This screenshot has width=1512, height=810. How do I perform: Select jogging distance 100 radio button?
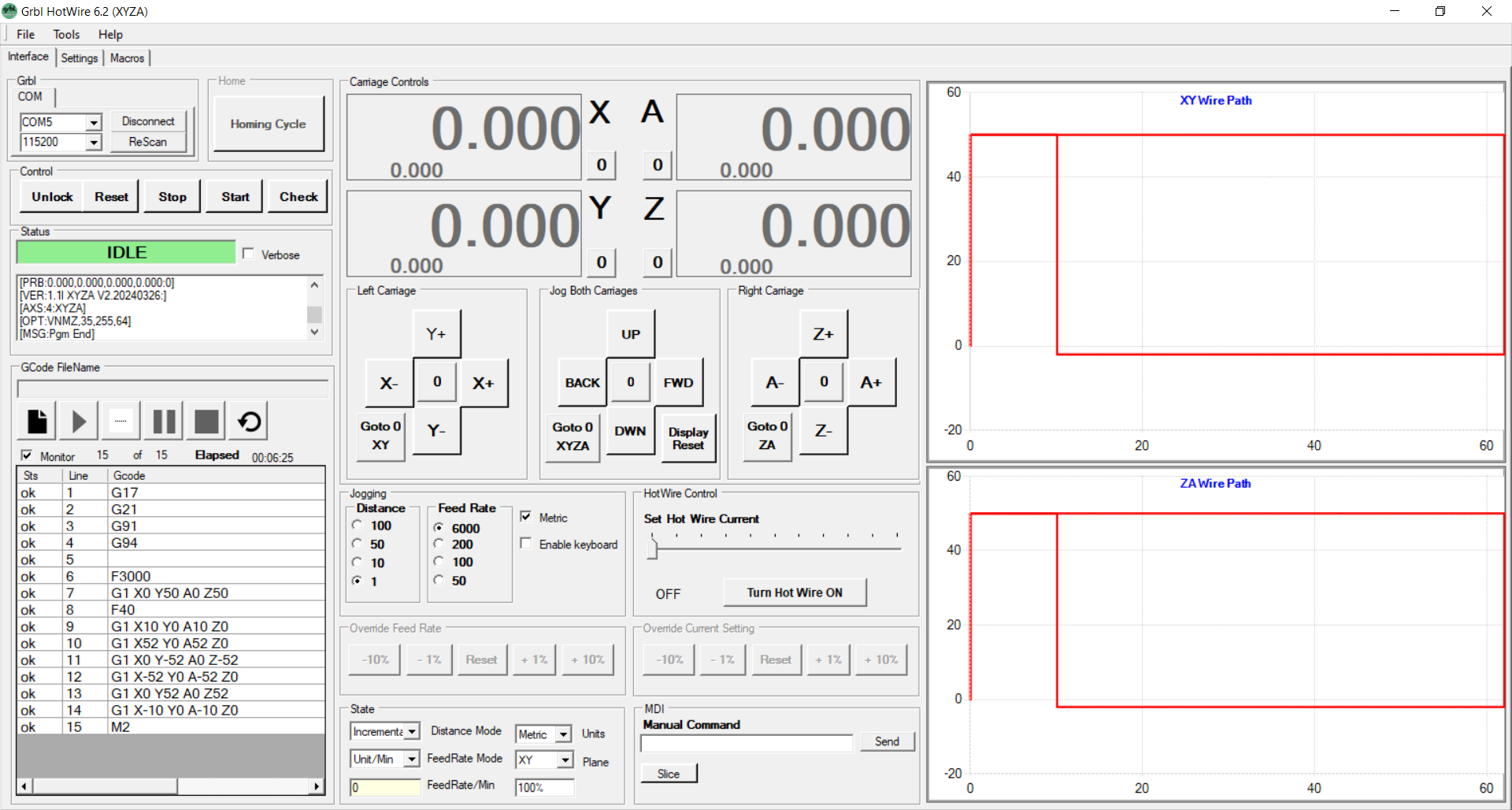pyautogui.click(x=358, y=526)
